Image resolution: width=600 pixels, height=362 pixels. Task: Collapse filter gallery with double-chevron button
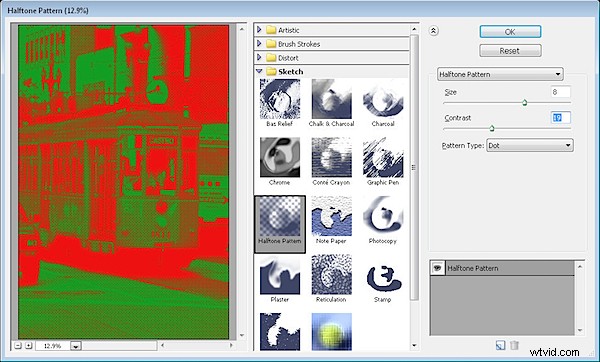pyautogui.click(x=434, y=31)
